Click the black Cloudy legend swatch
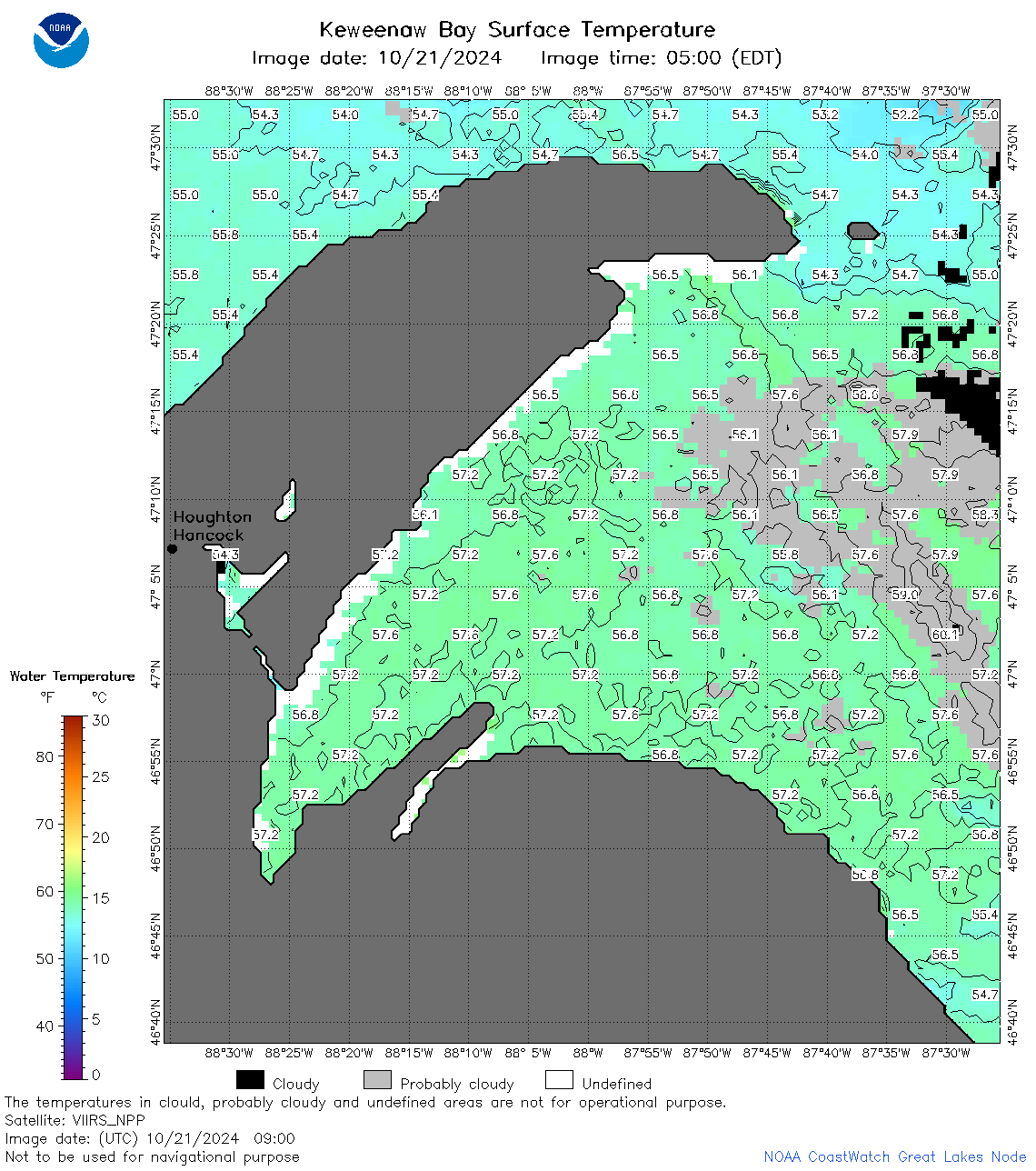The image size is (1036, 1171). tap(250, 1080)
